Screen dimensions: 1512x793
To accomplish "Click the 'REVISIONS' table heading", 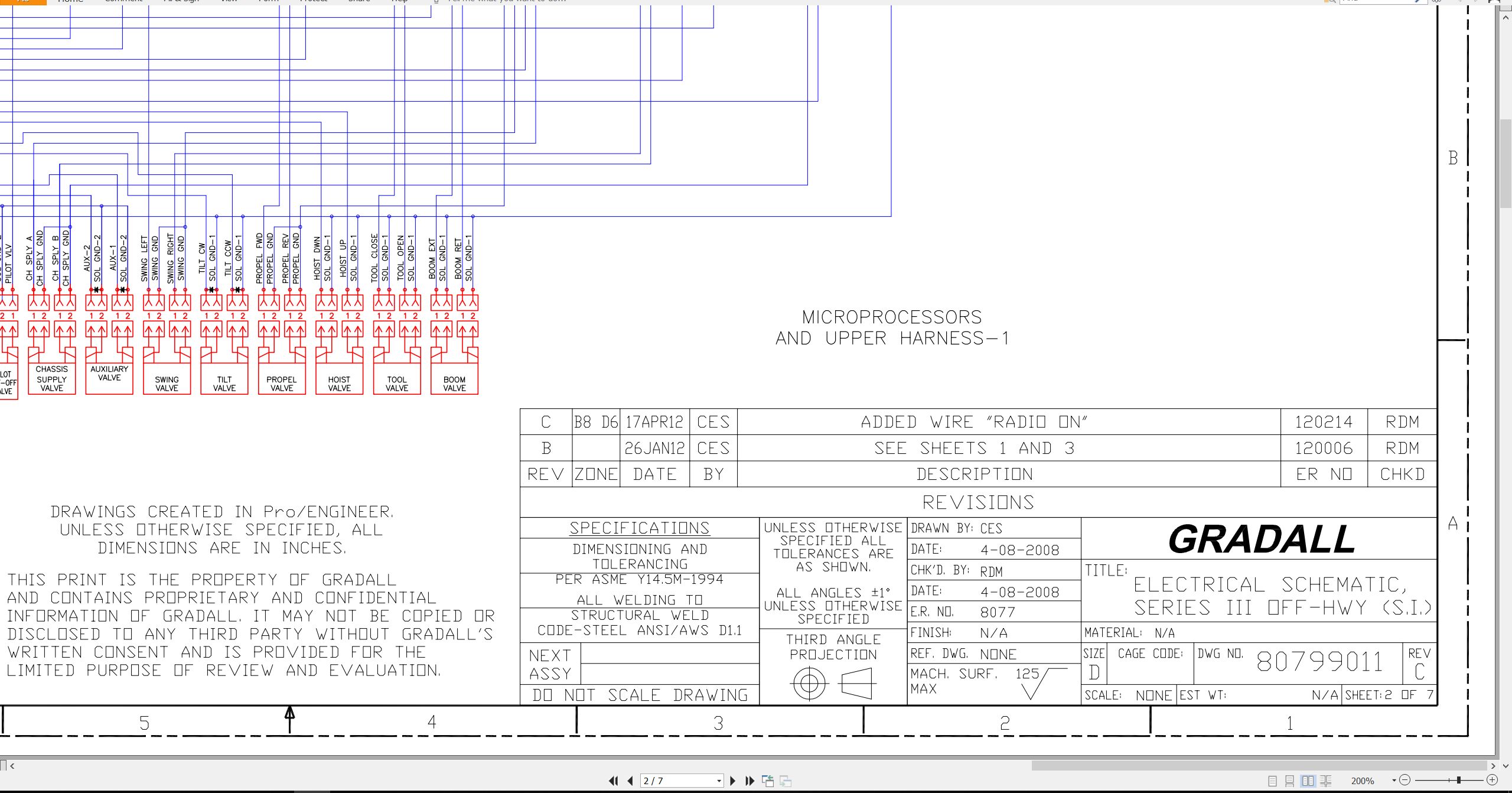I will point(978,502).
